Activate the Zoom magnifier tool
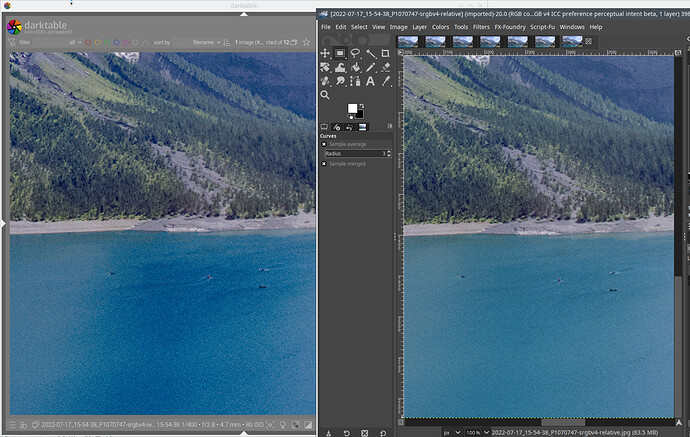Image resolution: width=690 pixels, height=437 pixels. pos(325,95)
